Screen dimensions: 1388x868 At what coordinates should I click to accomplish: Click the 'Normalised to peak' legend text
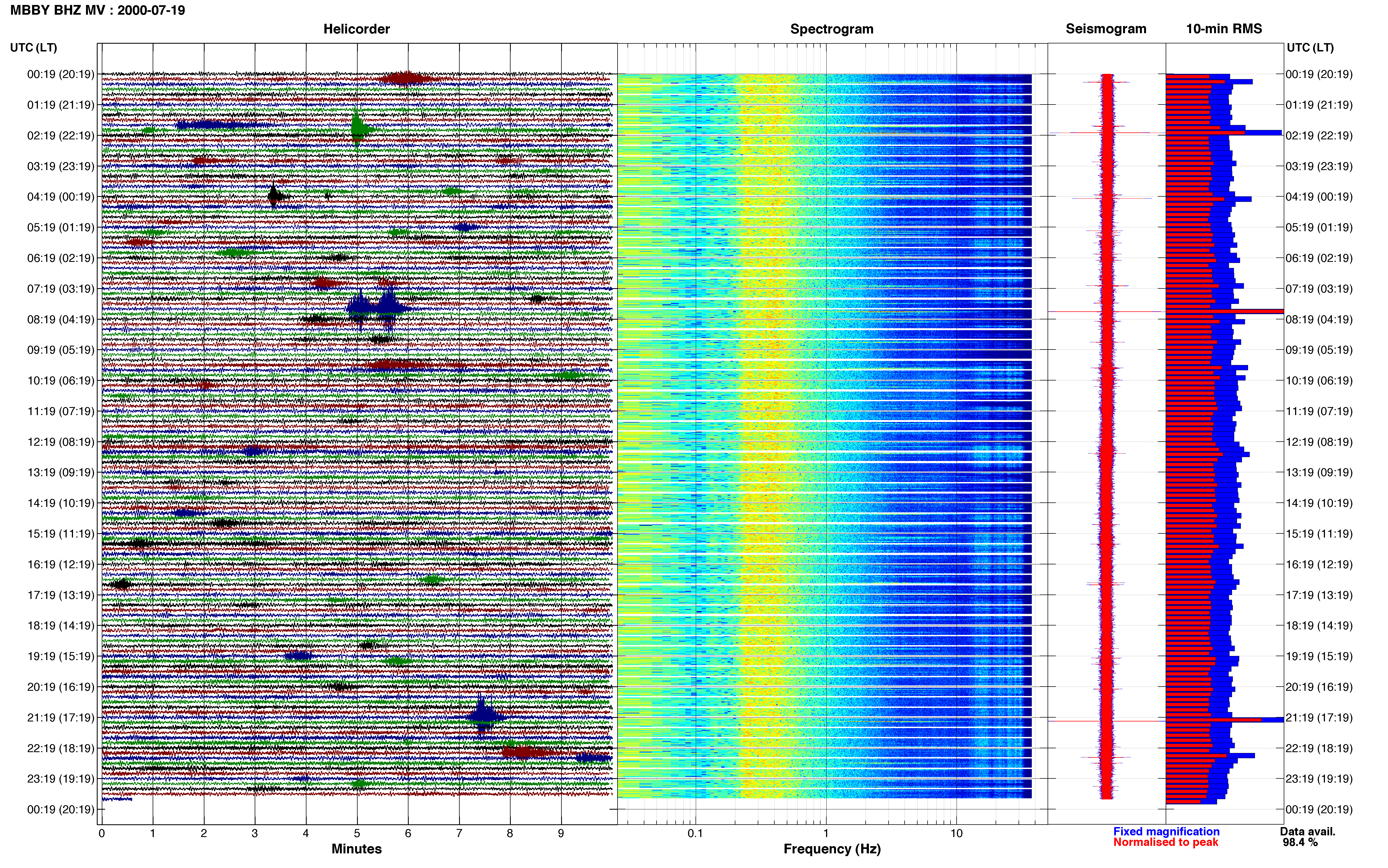1165,842
